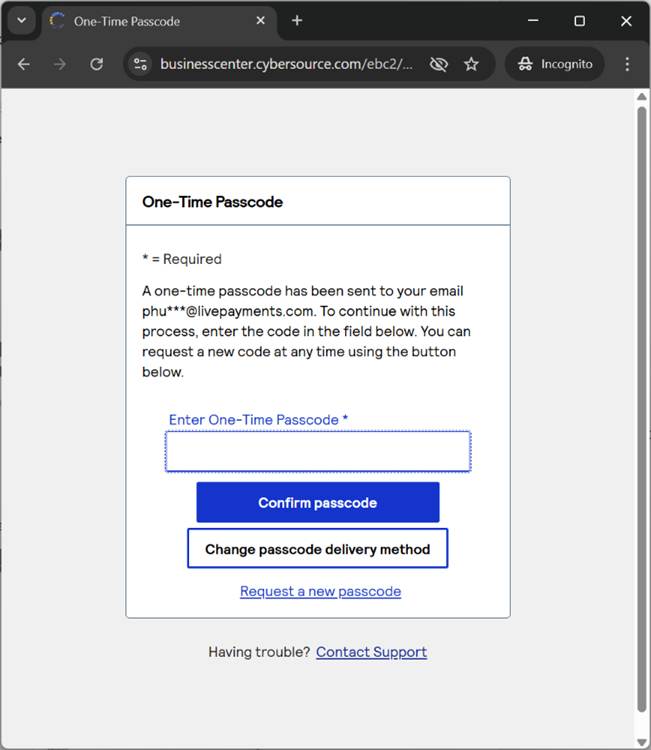The width and height of the screenshot is (651, 750).
Task: Open the Contact Support link
Action: 371,652
